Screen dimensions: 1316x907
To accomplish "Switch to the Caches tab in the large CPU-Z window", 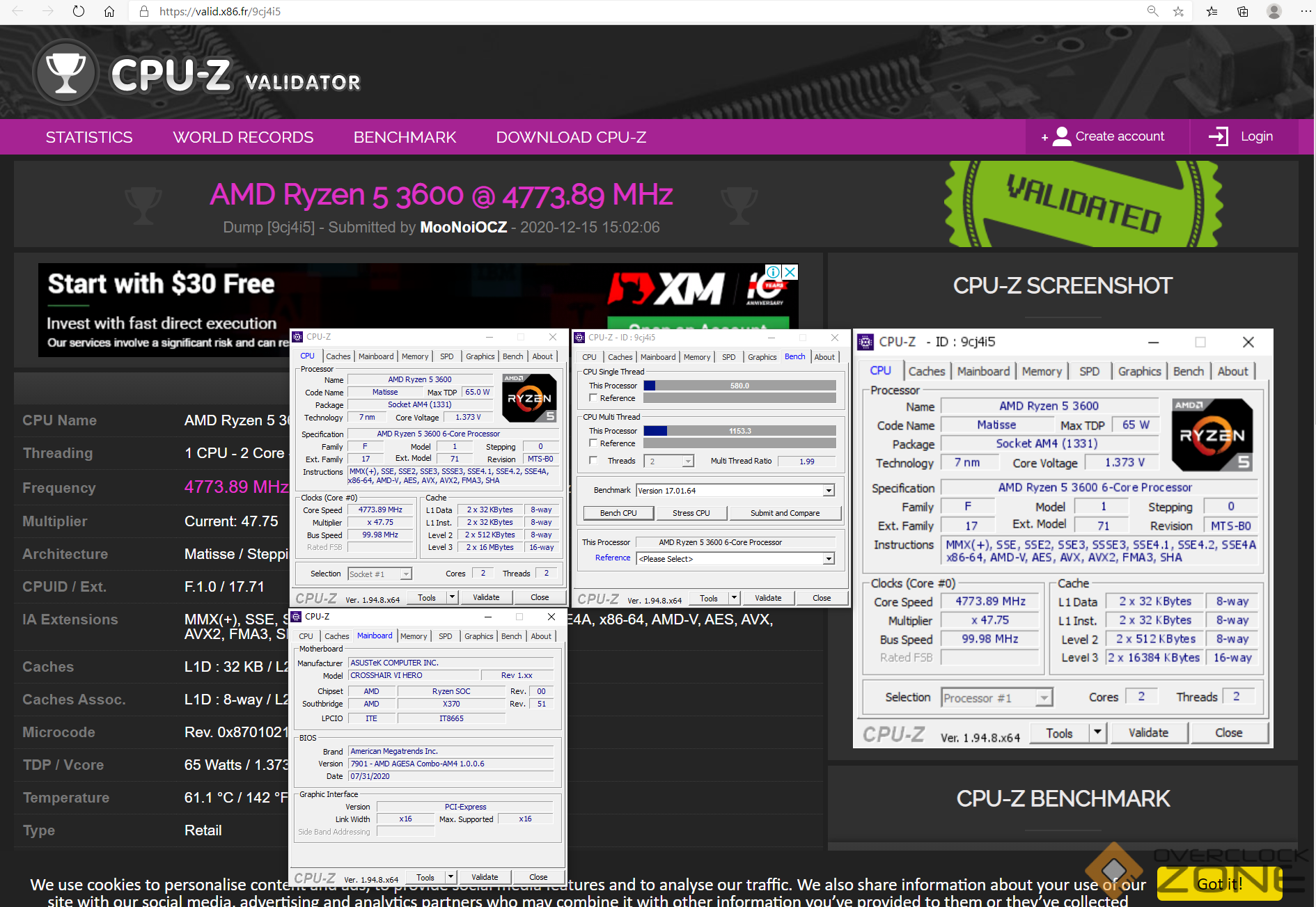I will pos(927,372).
